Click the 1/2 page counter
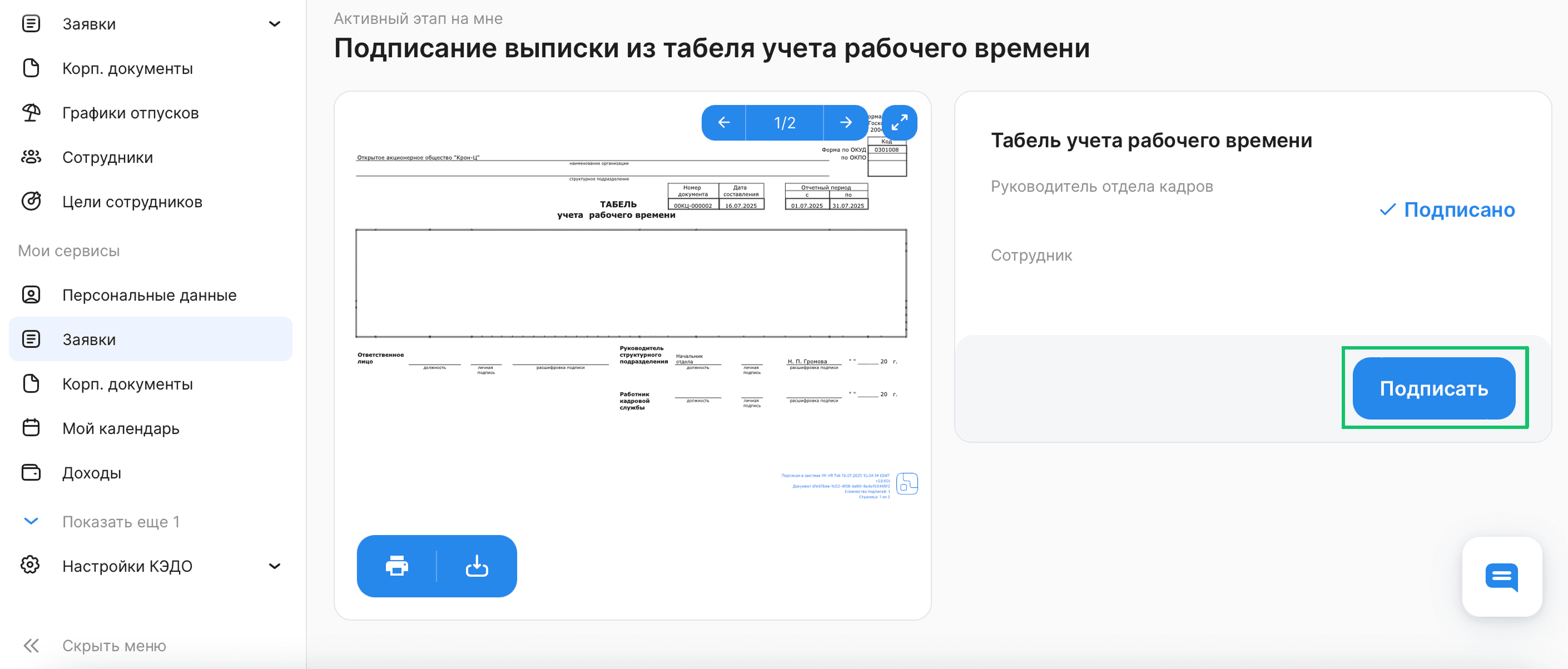1568x669 pixels. coord(784,122)
